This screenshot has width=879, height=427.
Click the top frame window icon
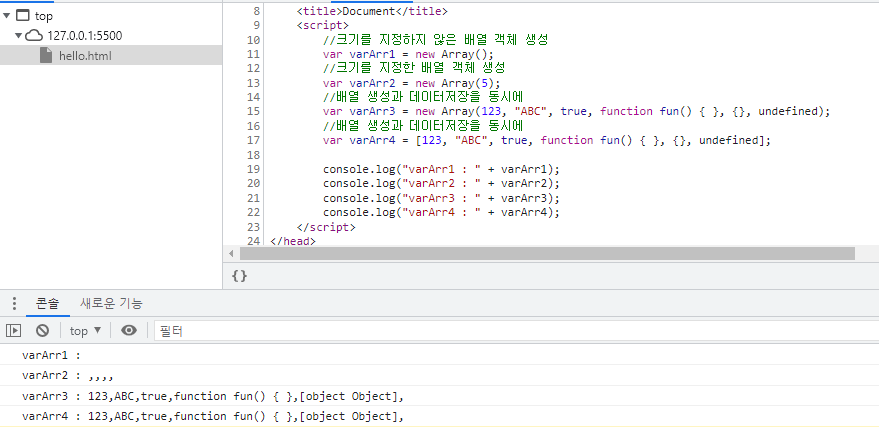coord(24,16)
